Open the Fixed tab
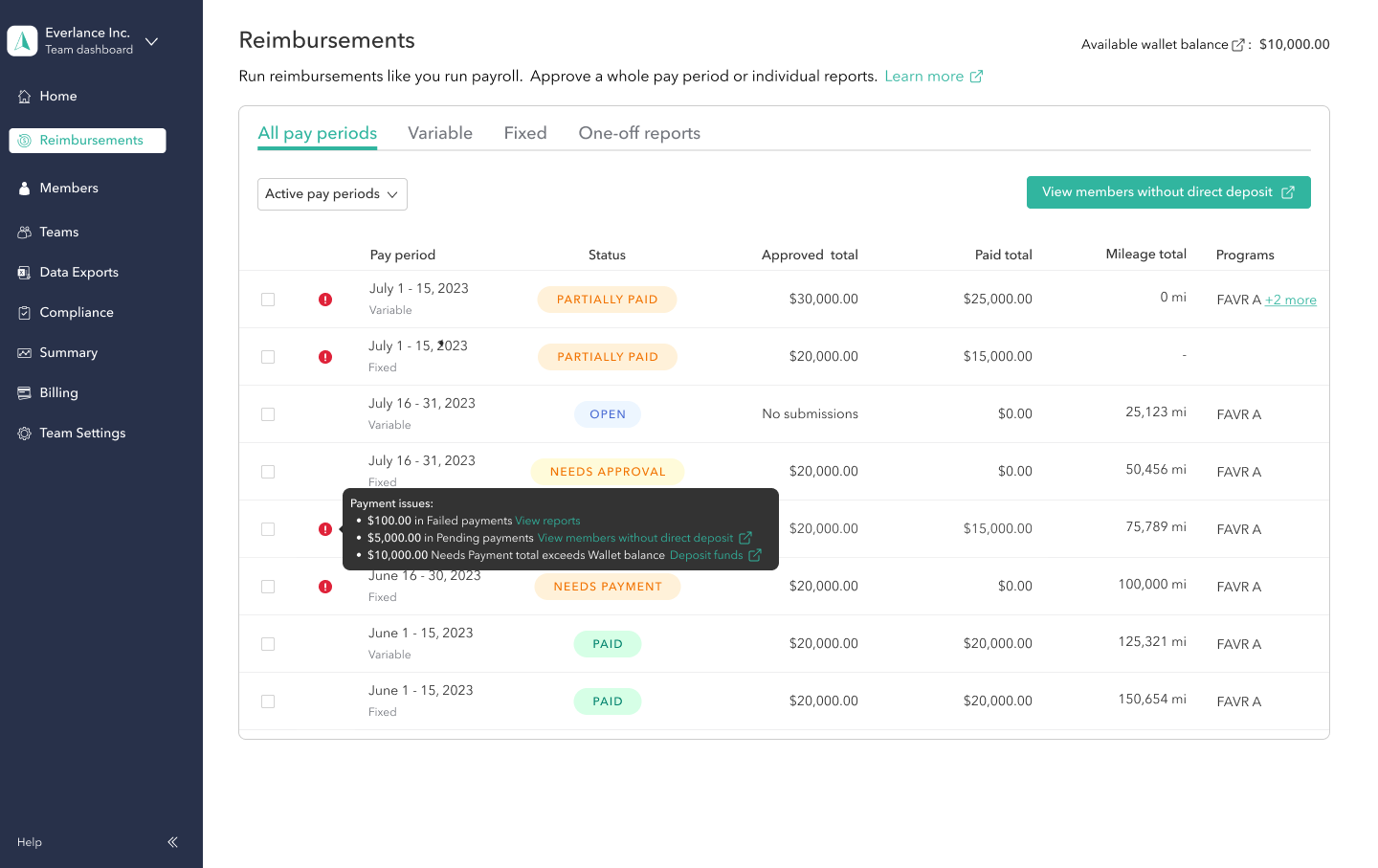Screen dimensions: 1378x868 pos(524,132)
